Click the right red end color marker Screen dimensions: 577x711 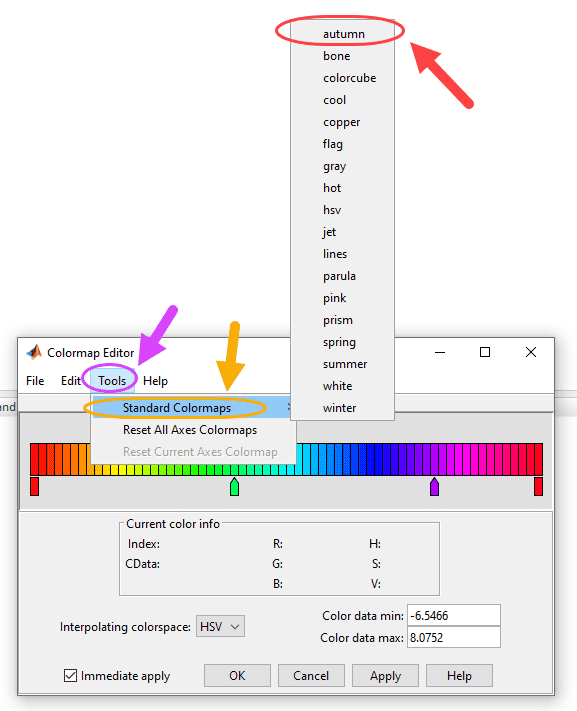point(538,486)
